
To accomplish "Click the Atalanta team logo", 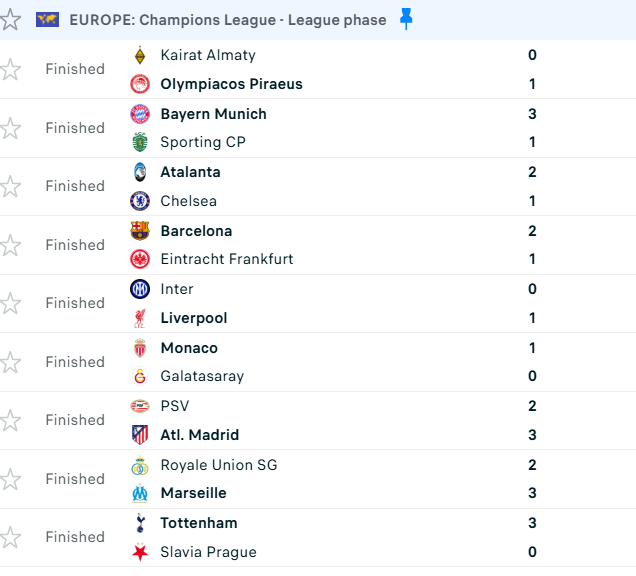I will pyautogui.click(x=140, y=172).
